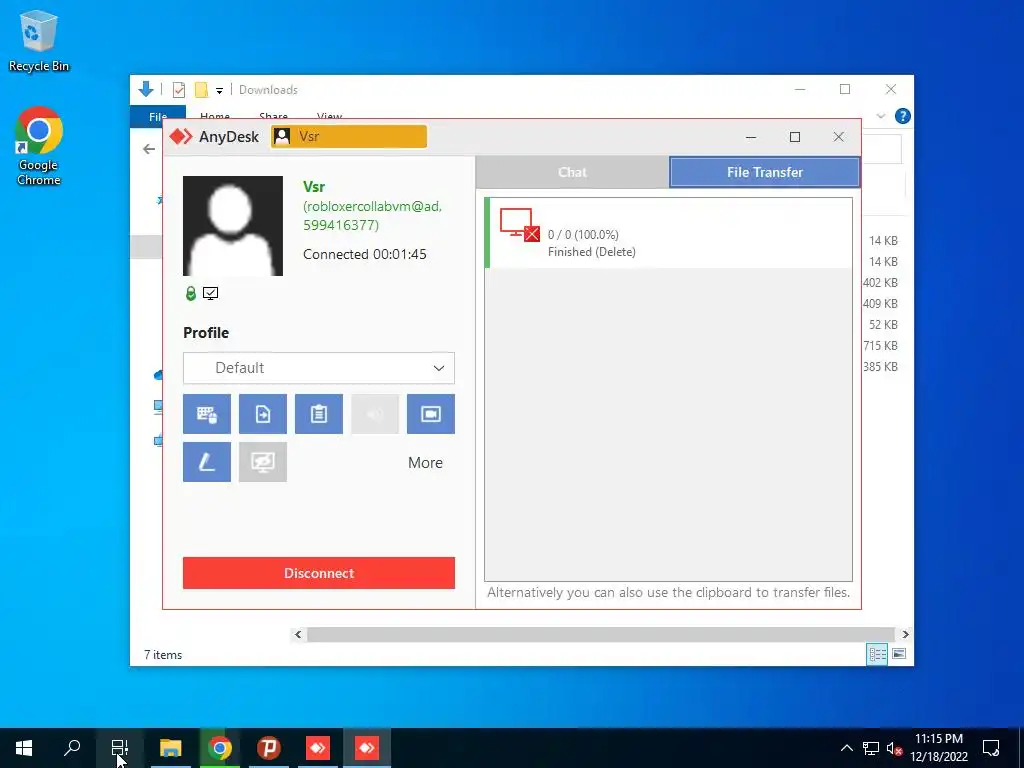The image size is (1024, 768).
Task: Toggle the session recording permission button
Action: [x=431, y=414]
